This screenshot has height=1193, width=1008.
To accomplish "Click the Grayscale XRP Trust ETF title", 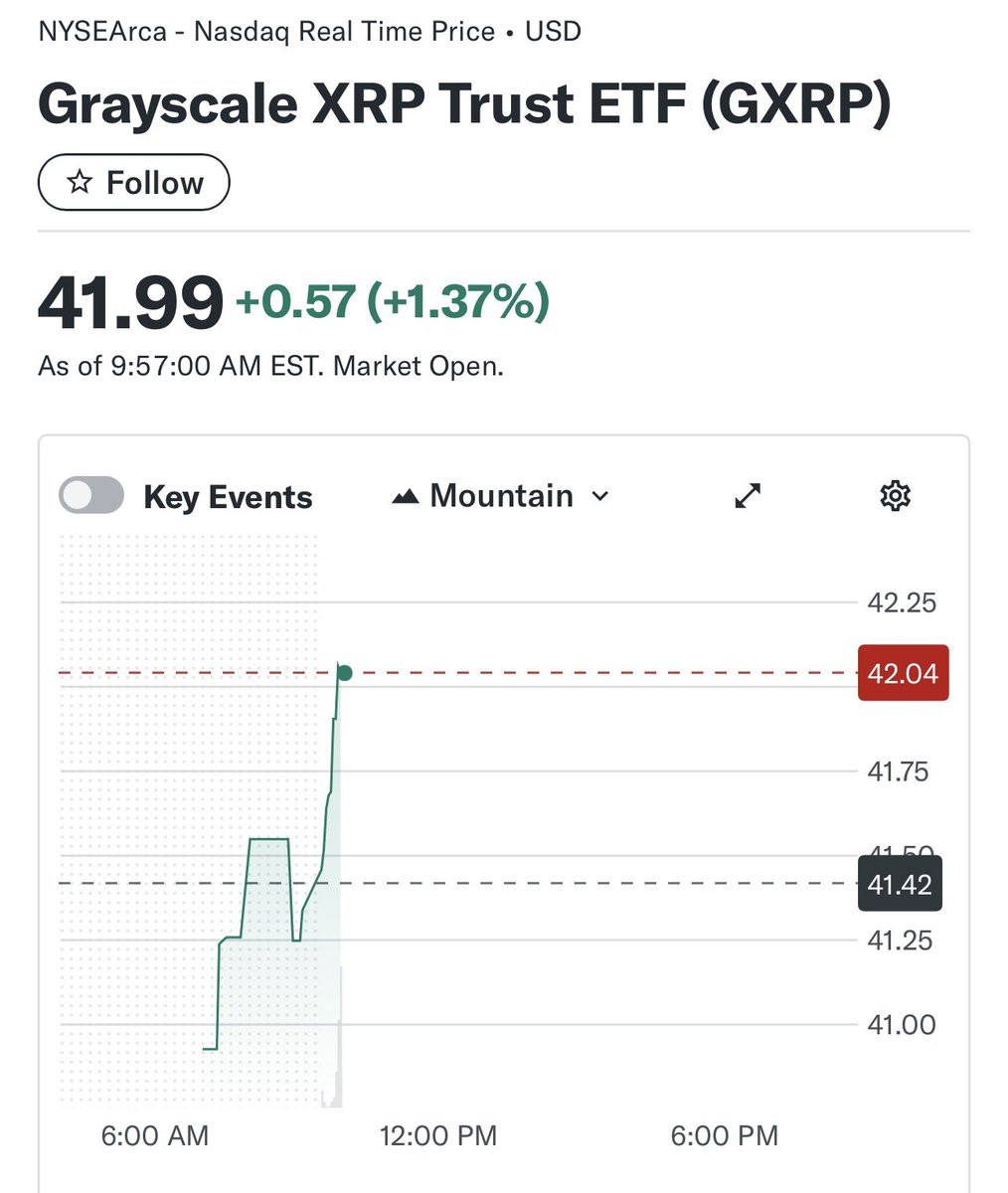I will 464,103.
